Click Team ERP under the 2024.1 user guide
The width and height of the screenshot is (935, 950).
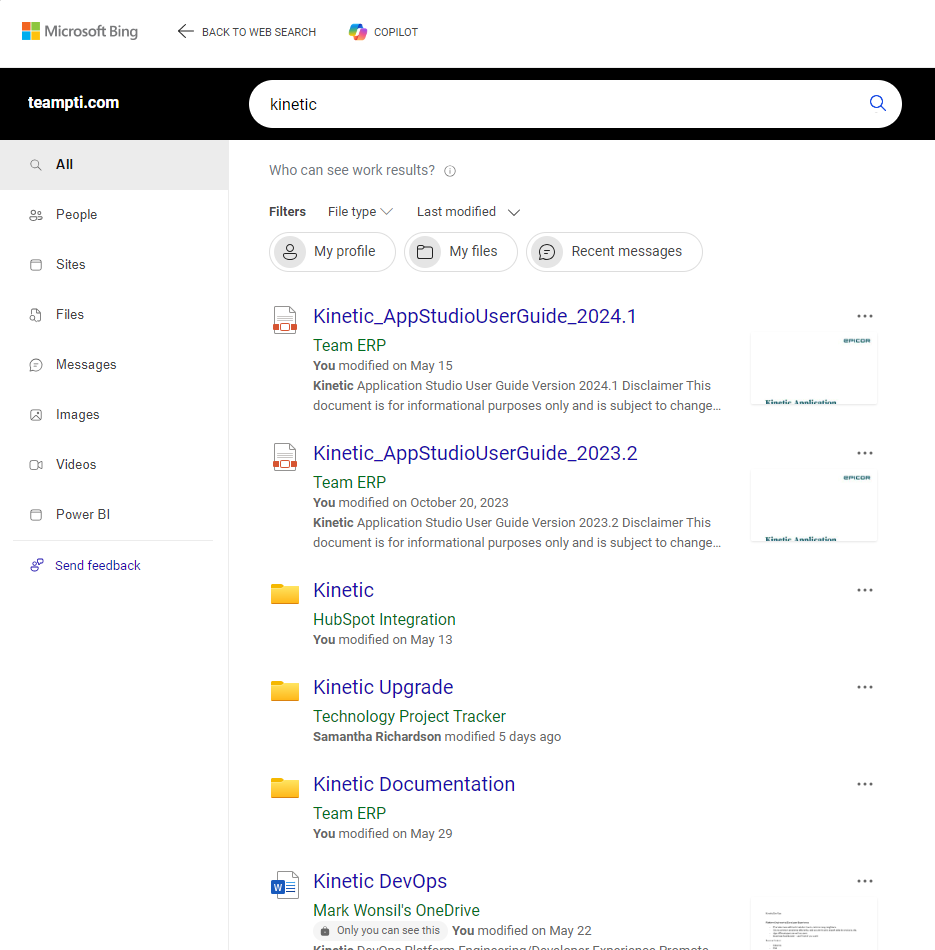(x=350, y=345)
